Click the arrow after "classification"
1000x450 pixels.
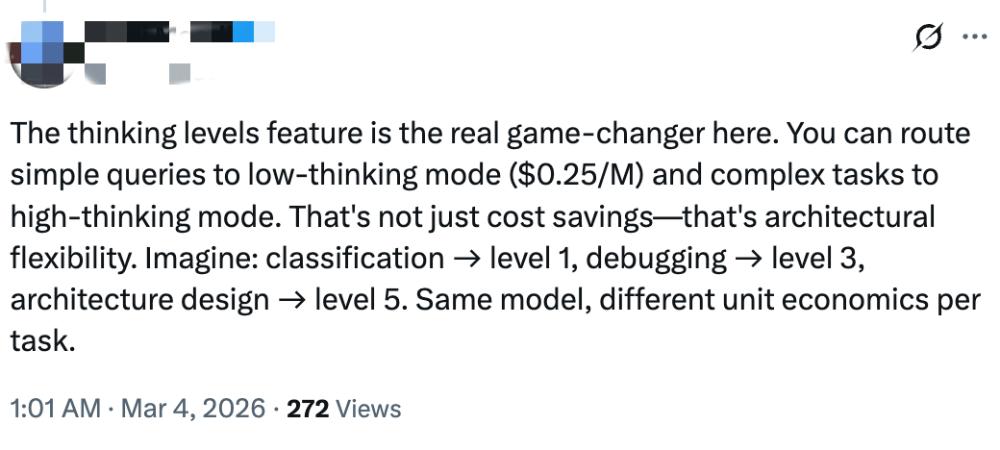[x=464, y=258]
